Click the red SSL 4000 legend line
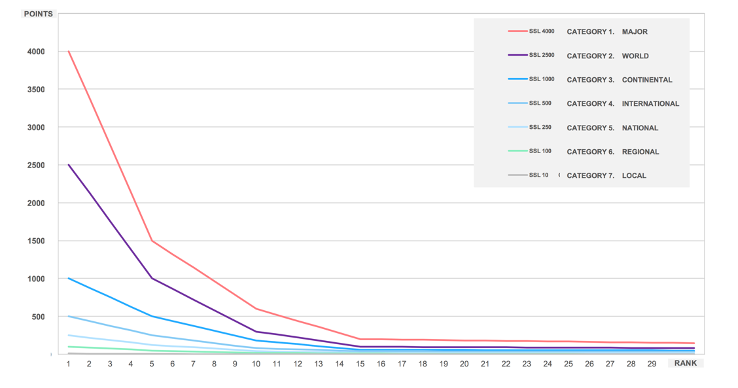Screen dimensions: 738x388 tap(518, 32)
